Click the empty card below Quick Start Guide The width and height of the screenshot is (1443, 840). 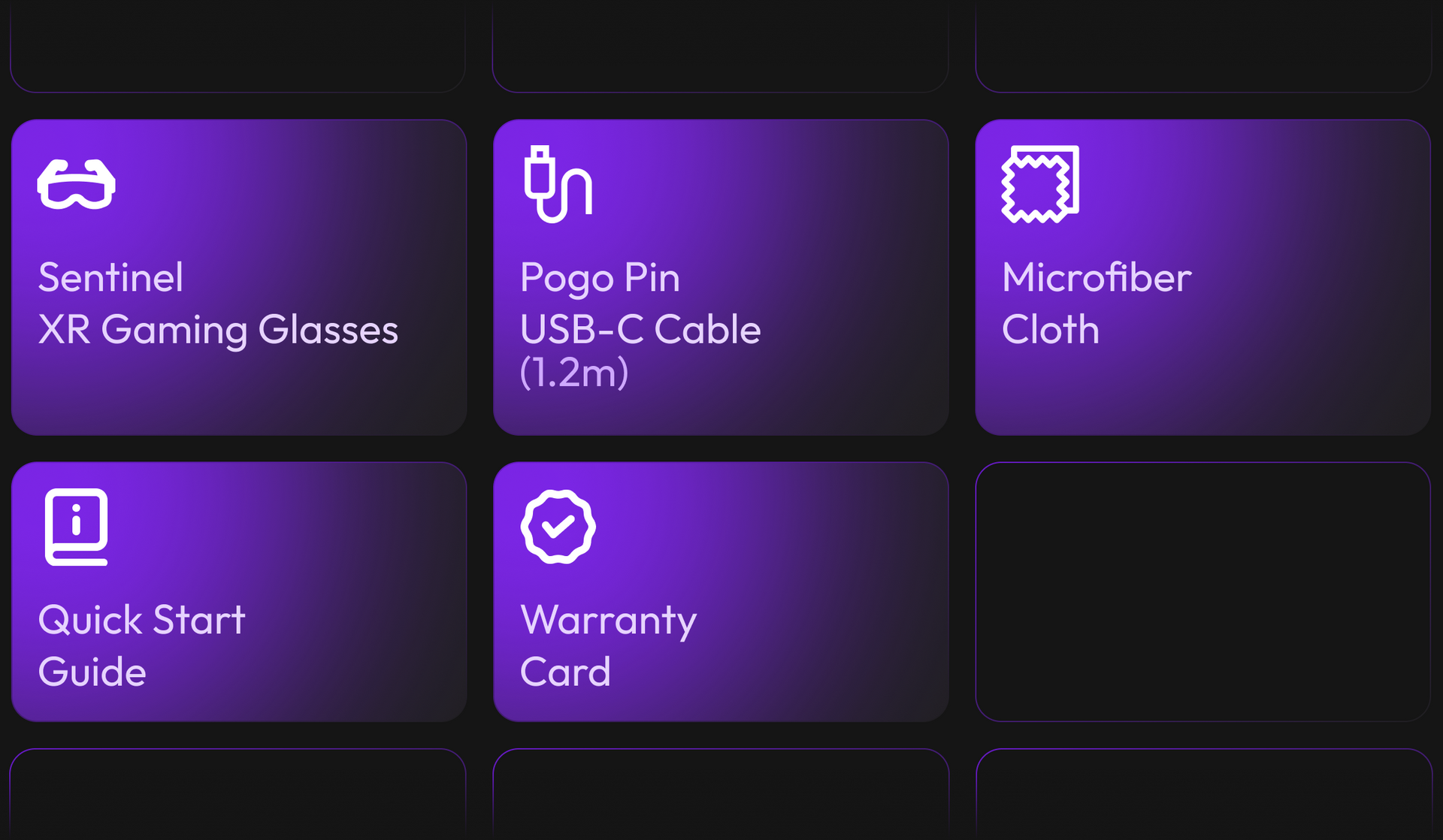pyautogui.click(x=237, y=794)
